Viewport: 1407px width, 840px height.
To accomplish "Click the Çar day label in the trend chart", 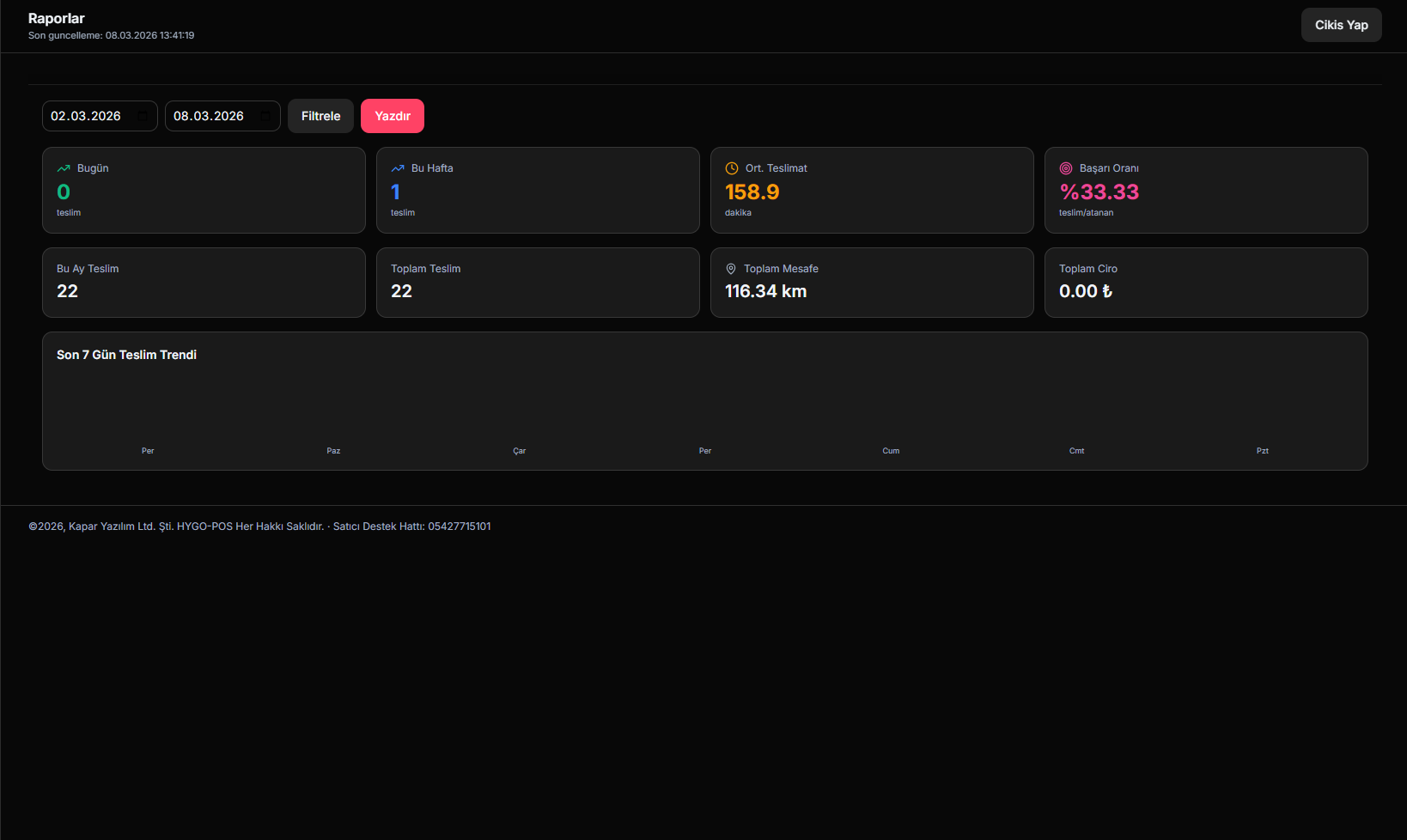I will point(520,451).
